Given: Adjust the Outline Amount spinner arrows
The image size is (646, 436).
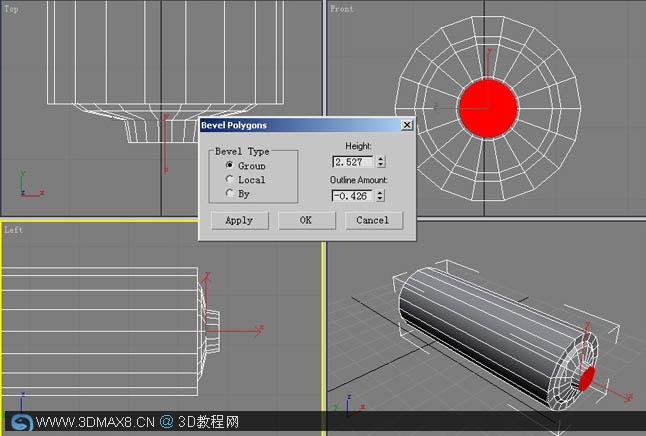Looking at the screenshot, I should click(381, 195).
